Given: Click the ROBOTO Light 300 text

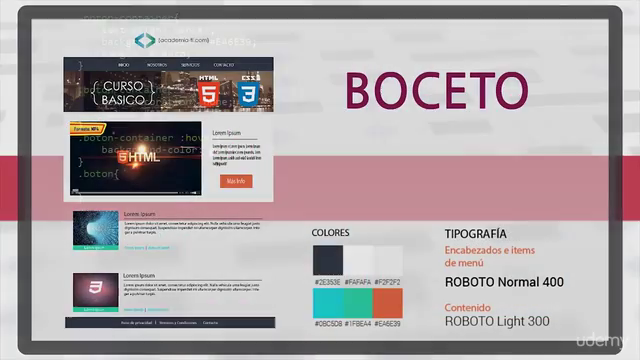Looking at the screenshot, I should click(497, 321).
